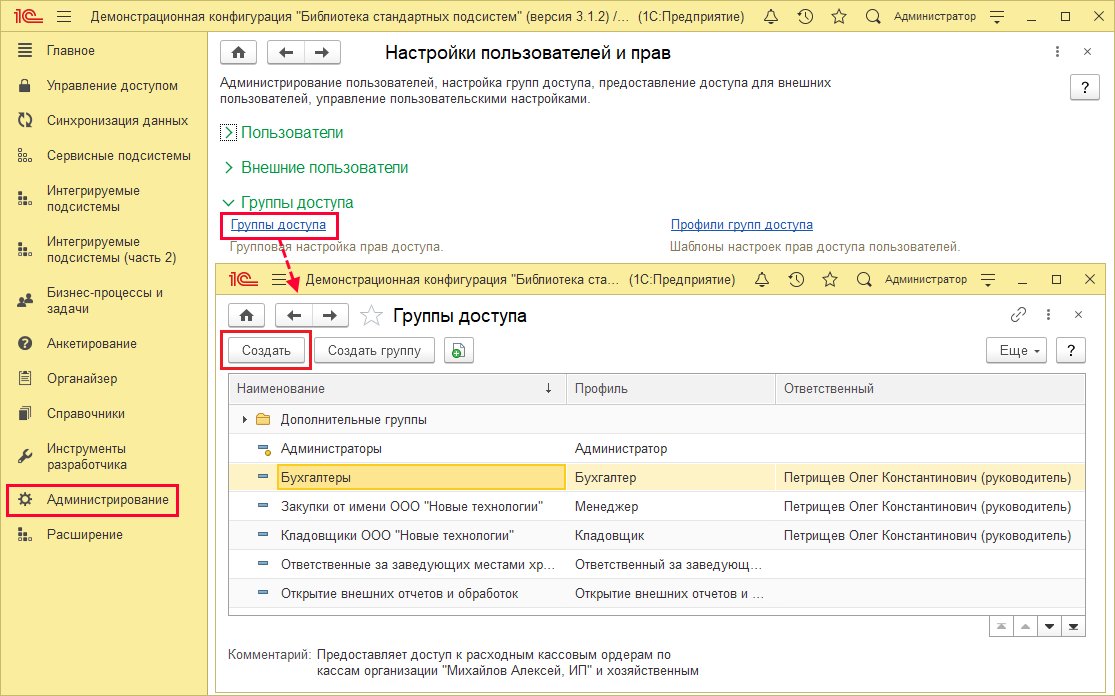Open Справочники section in sidebar
The image size is (1115, 696).
coord(104,413)
